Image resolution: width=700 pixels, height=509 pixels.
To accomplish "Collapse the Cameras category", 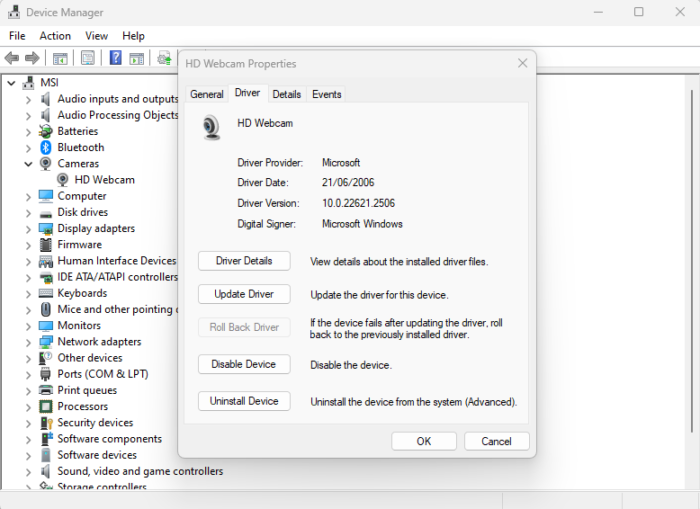I will [28, 164].
